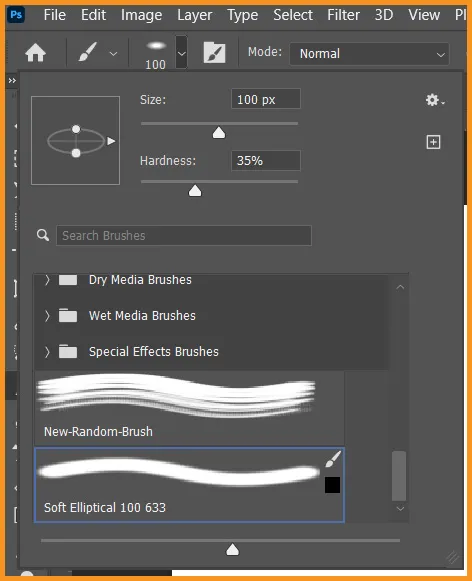The width and height of the screenshot is (472, 581).
Task: Open the Image menu
Action: [x=141, y=15]
